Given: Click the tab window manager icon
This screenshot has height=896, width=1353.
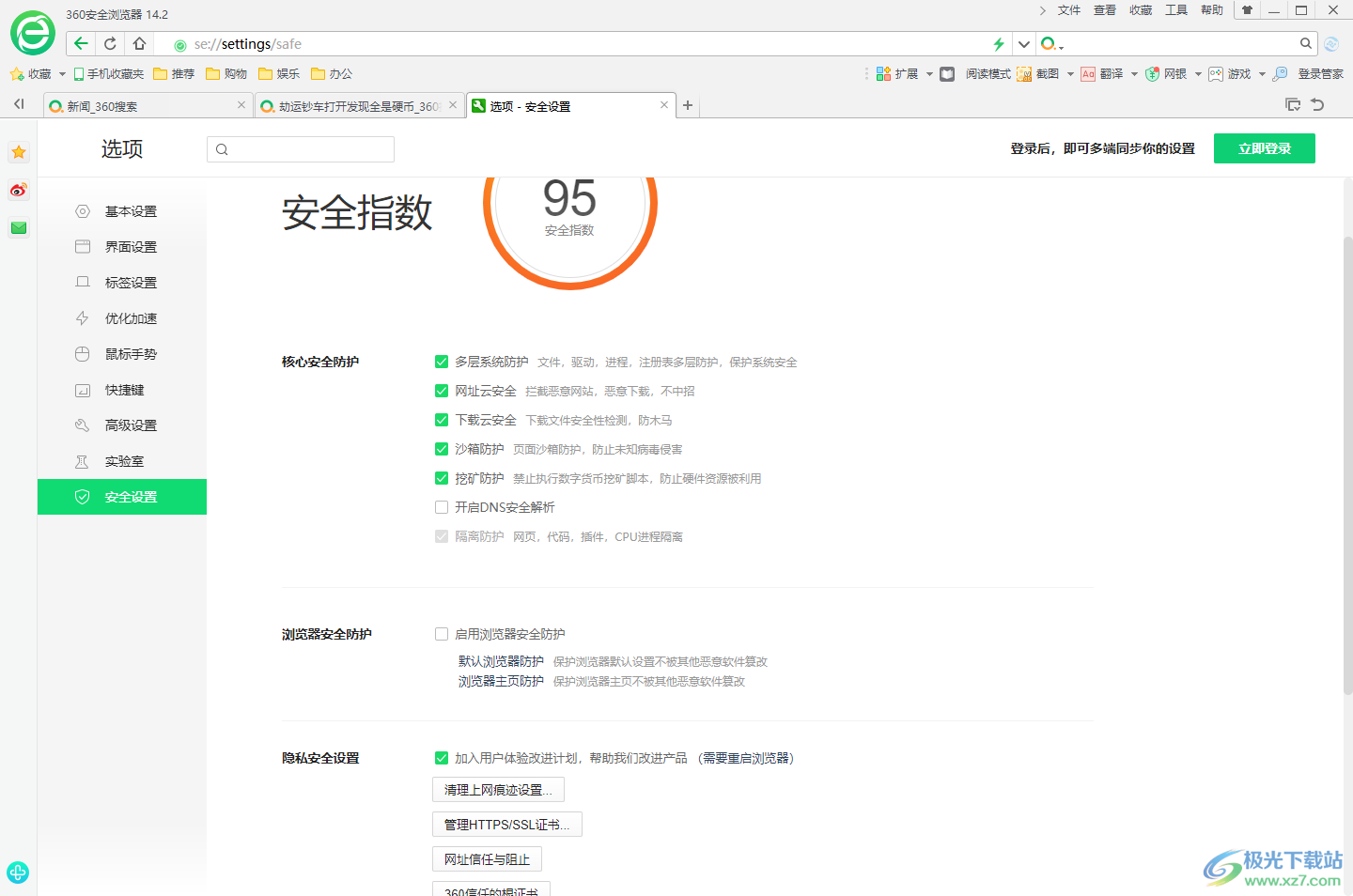Looking at the screenshot, I should pyautogui.click(x=1293, y=104).
